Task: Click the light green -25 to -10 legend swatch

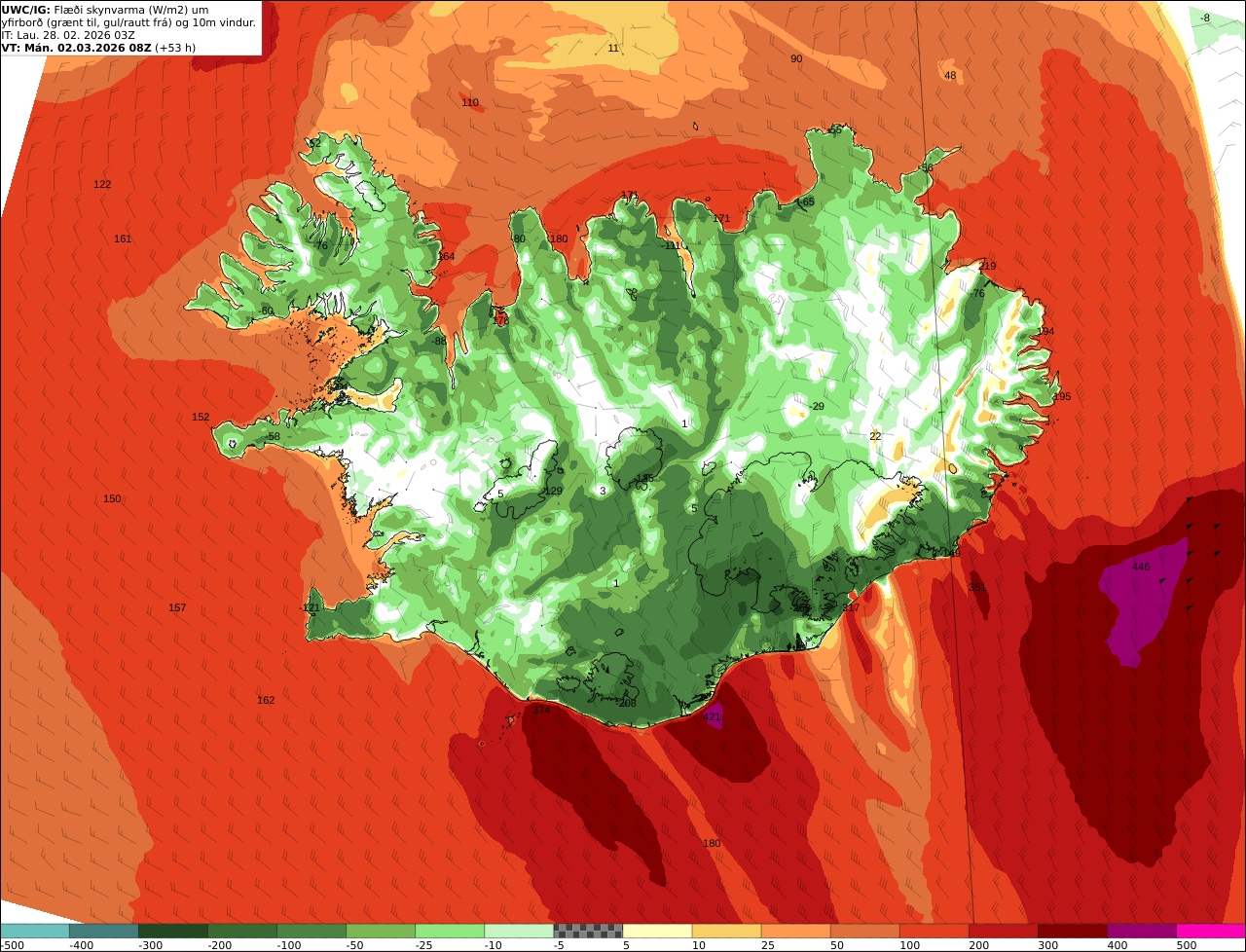Action: (450, 931)
